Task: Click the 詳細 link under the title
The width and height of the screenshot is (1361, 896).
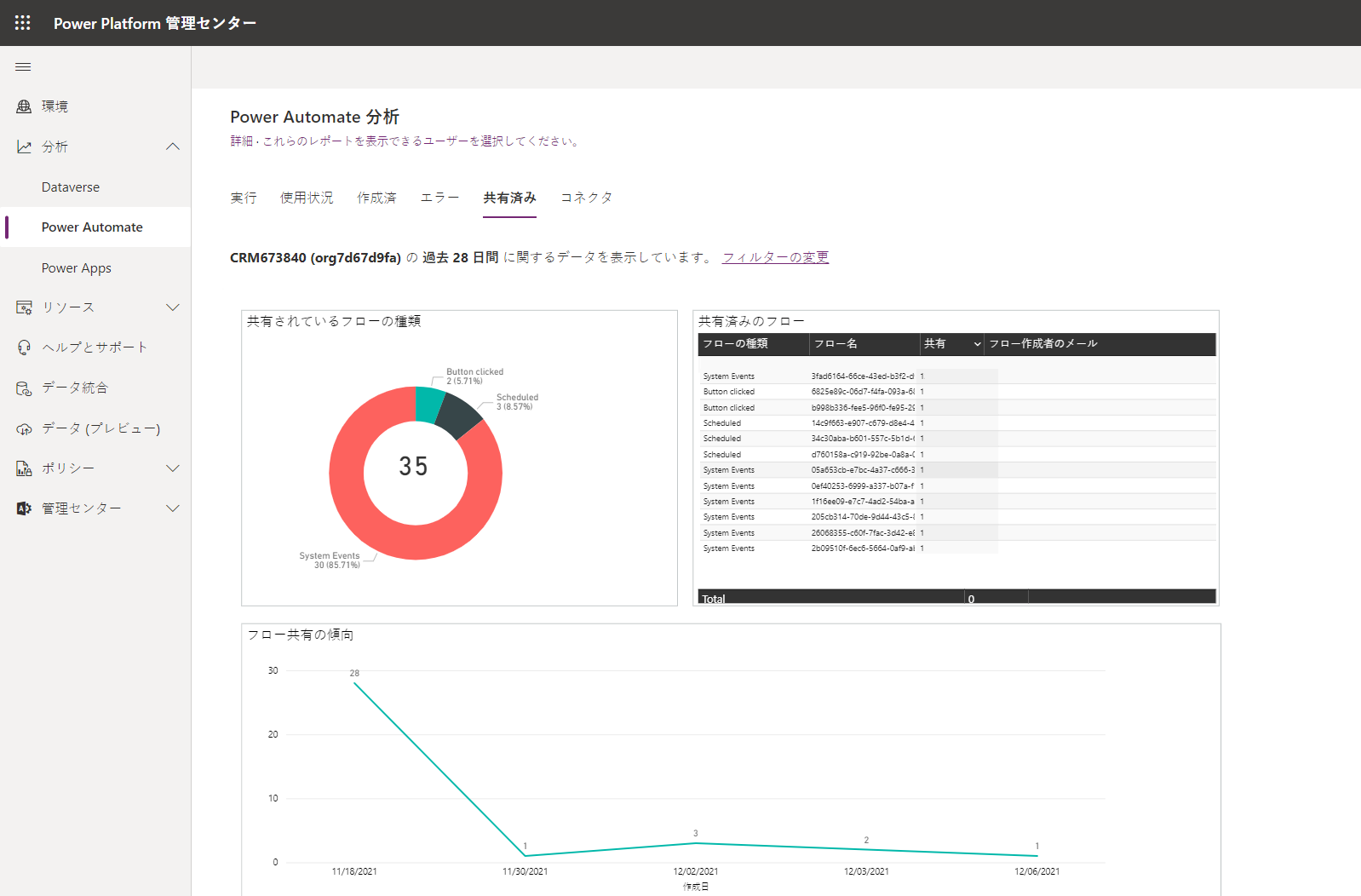Action: pyautogui.click(x=241, y=141)
